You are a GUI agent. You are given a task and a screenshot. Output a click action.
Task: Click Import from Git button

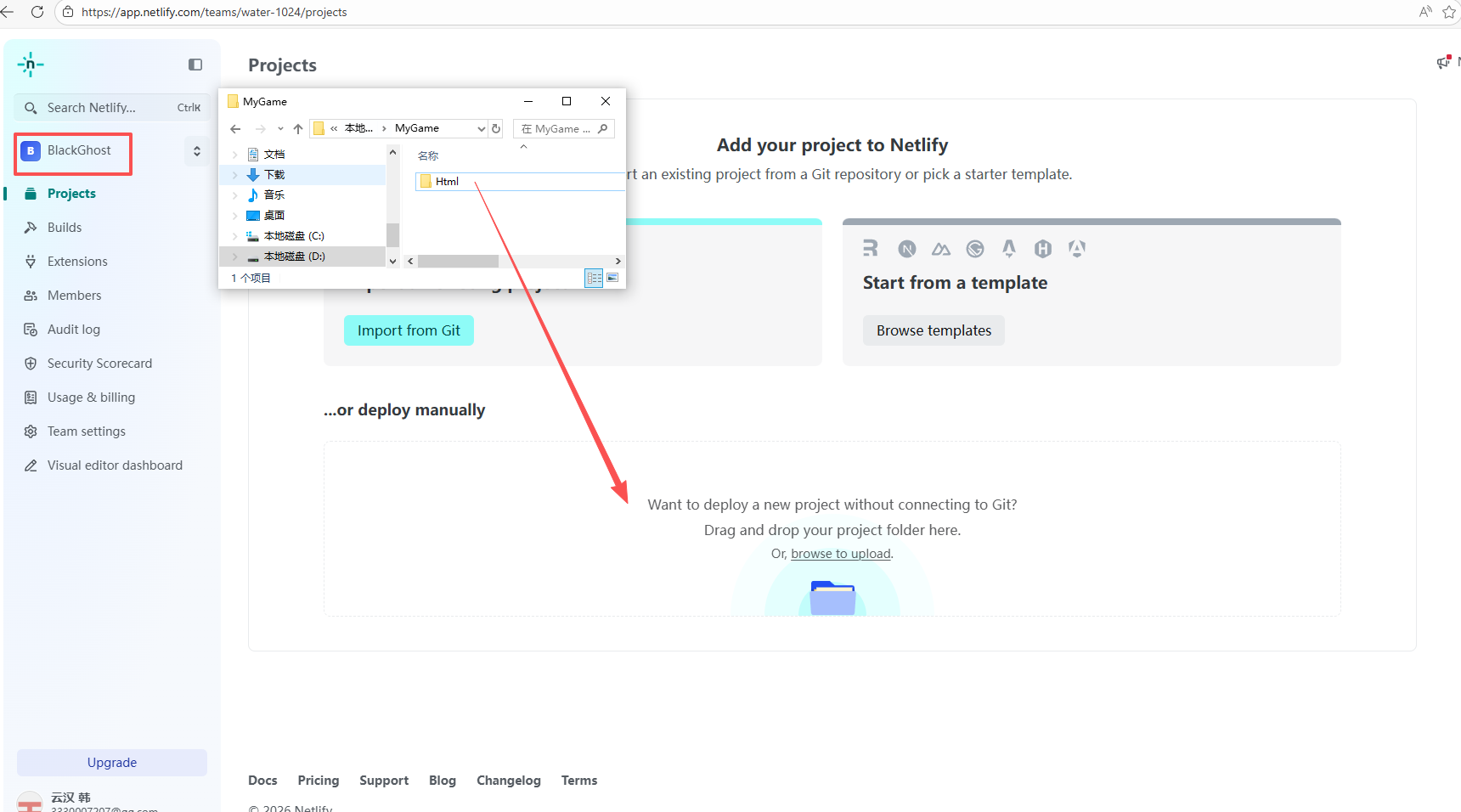click(x=409, y=330)
